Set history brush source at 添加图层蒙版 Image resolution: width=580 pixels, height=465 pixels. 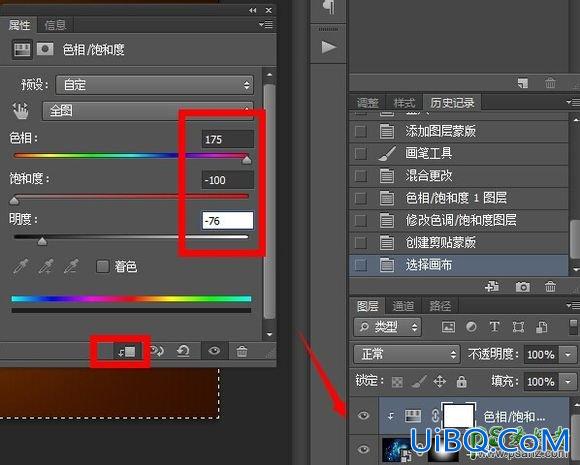tap(360, 131)
